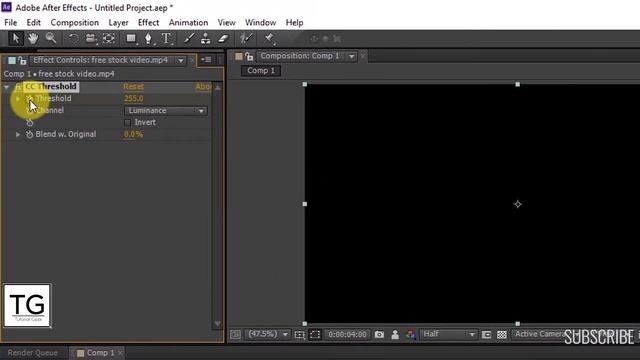640x360 pixels.
Task: Select the Rectangle shape tool
Action: coord(131,39)
